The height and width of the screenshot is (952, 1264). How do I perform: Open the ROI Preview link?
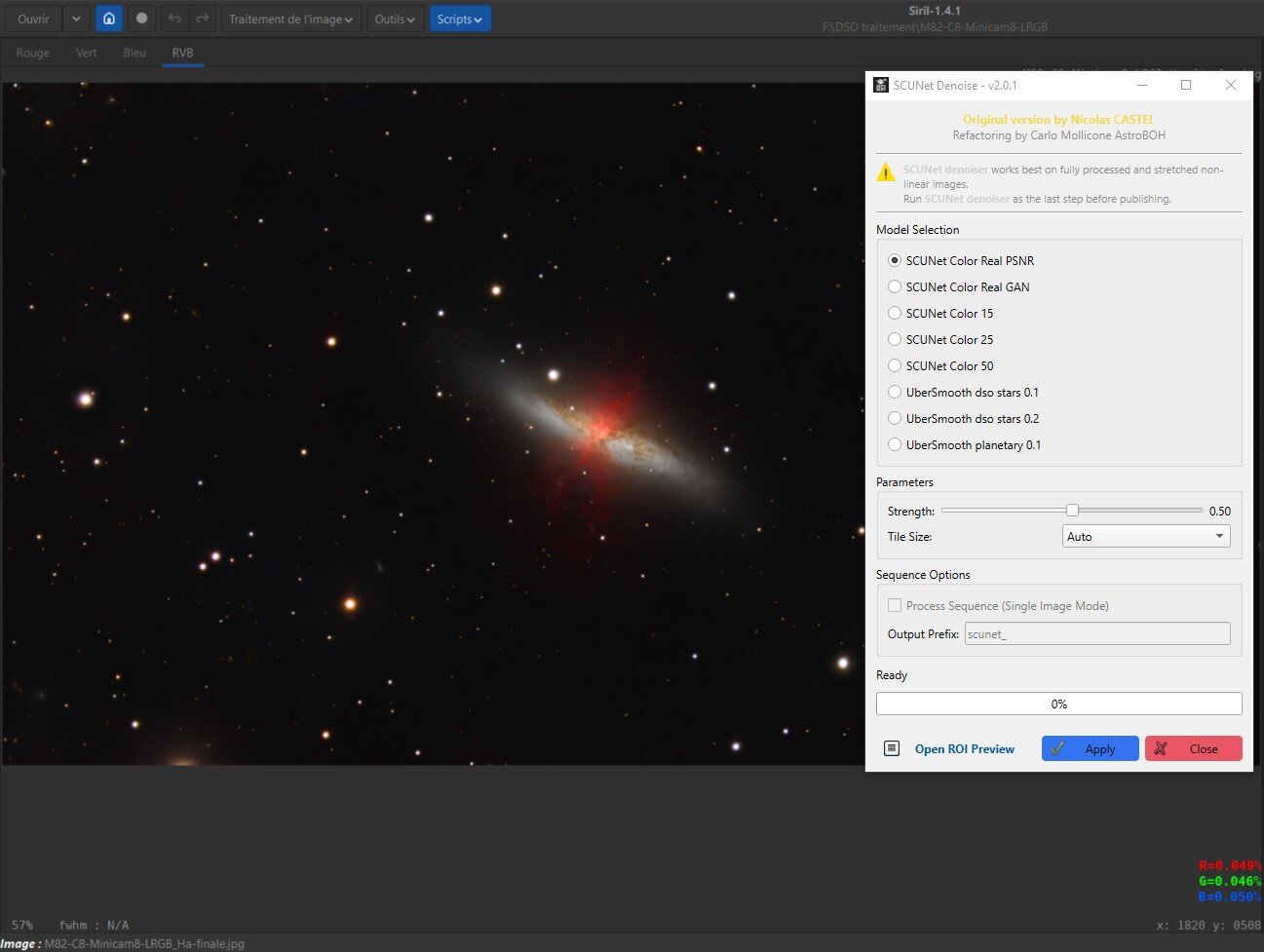(x=964, y=748)
